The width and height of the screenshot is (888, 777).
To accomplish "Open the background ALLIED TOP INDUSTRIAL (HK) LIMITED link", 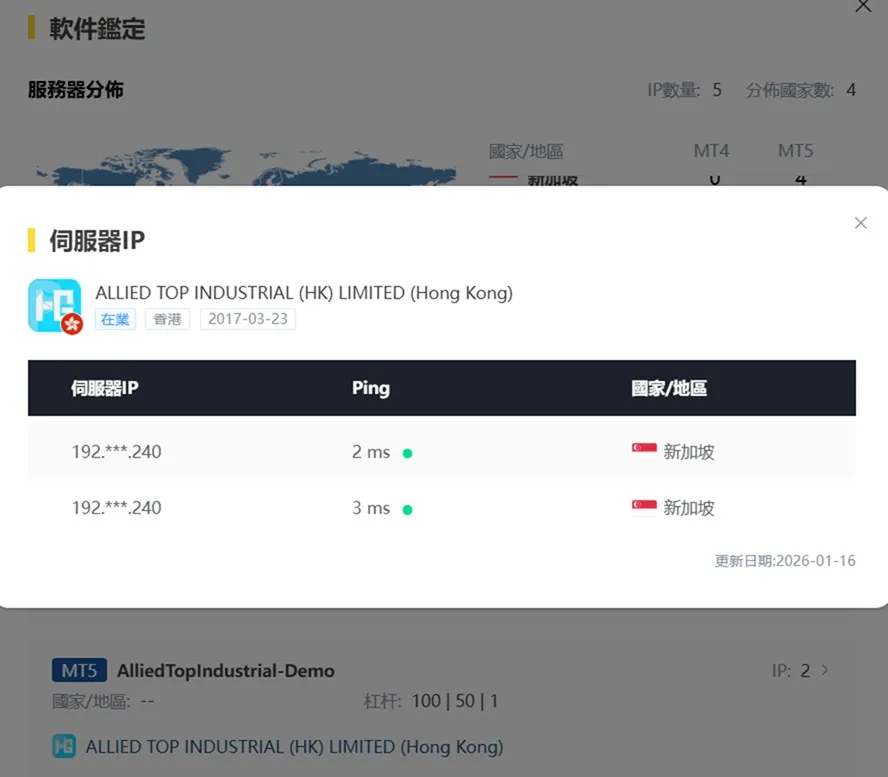I will click(x=294, y=746).
